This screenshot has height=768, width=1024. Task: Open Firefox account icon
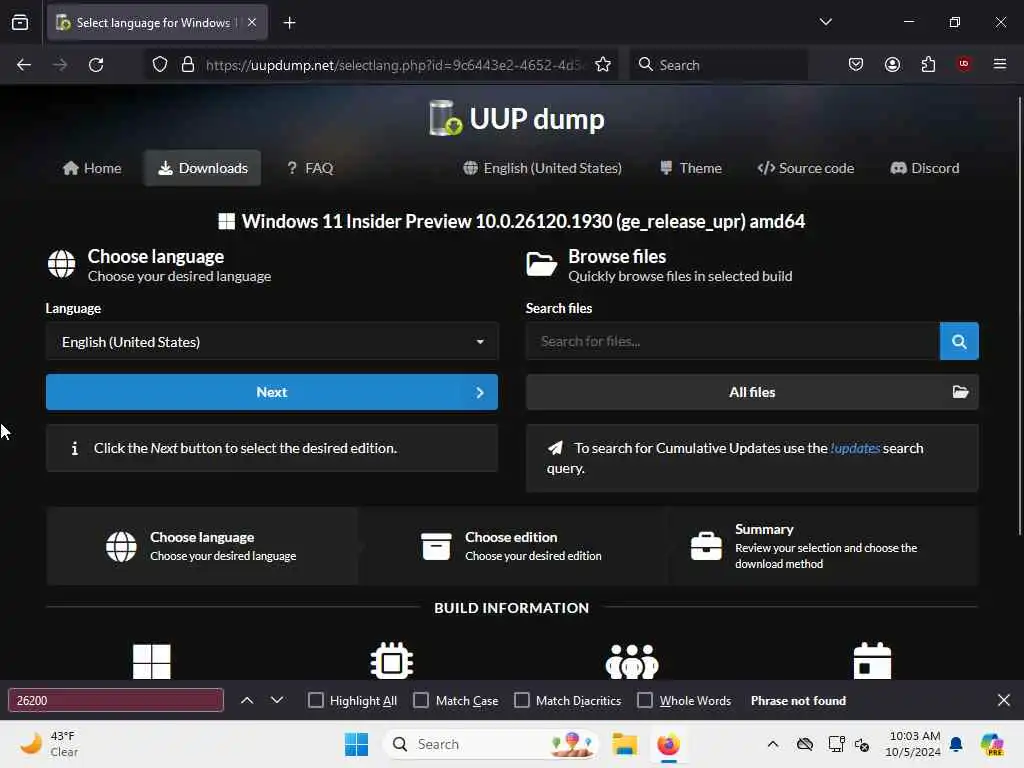coord(892,64)
